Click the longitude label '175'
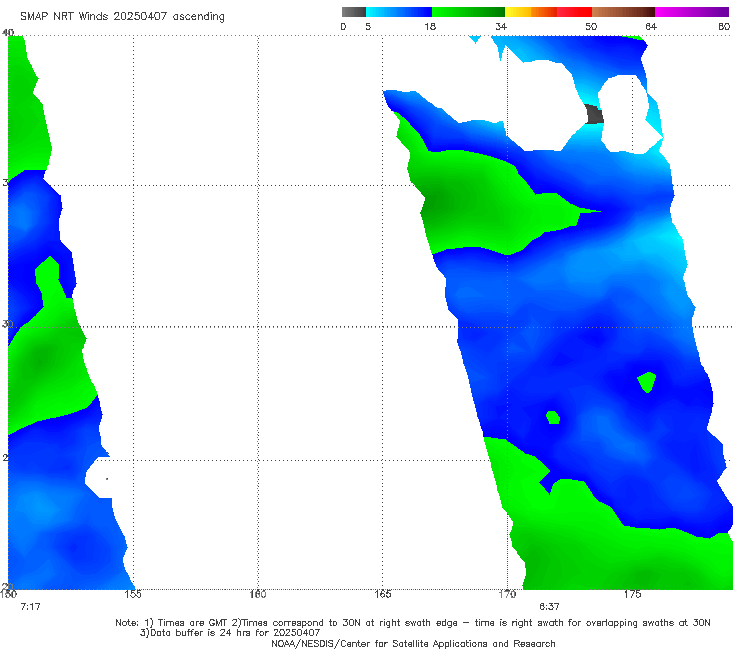 pyautogui.click(x=632, y=594)
